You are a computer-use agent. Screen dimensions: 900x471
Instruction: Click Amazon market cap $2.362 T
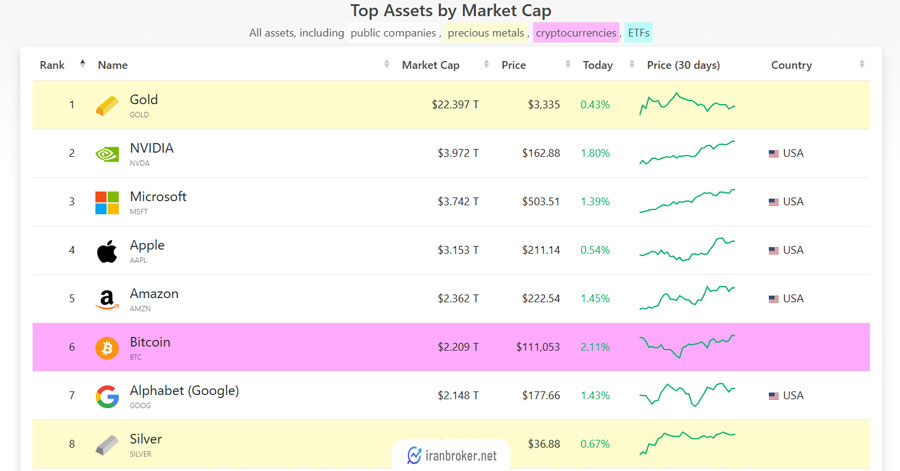click(458, 298)
